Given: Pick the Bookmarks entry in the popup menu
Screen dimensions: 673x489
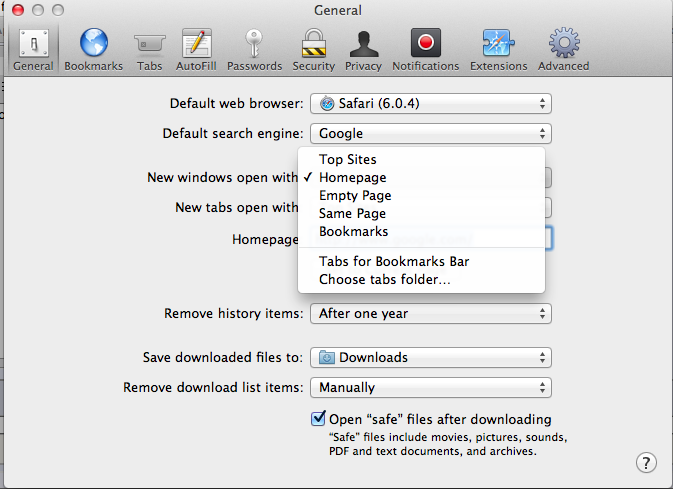Looking at the screenshot, I should pos(421,231).
